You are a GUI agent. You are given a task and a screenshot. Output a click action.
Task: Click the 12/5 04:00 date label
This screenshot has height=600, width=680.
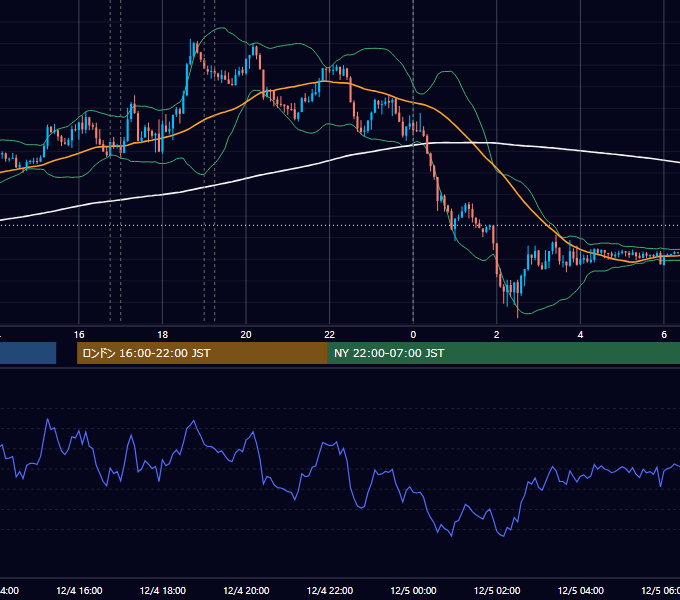tap(581, 590)
